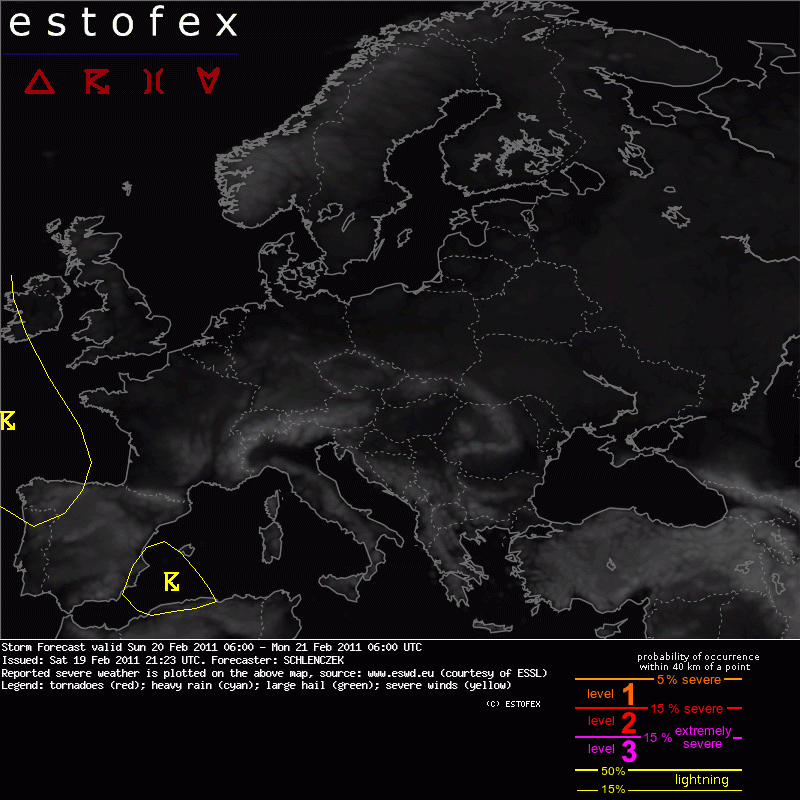
Task: Click the red diagonal arrow symbol
Action: tap(96, 82)
